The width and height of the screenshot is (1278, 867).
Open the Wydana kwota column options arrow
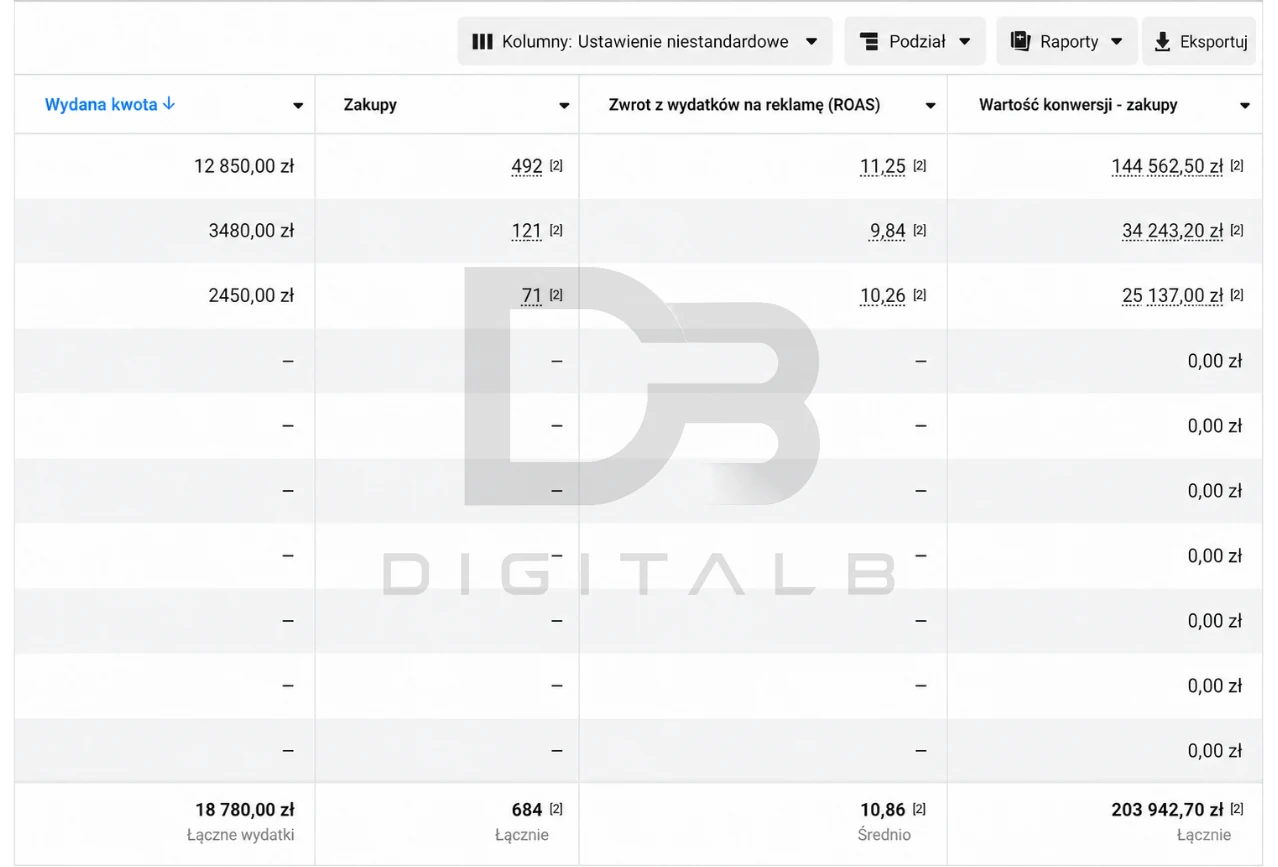tap(298, 106)
